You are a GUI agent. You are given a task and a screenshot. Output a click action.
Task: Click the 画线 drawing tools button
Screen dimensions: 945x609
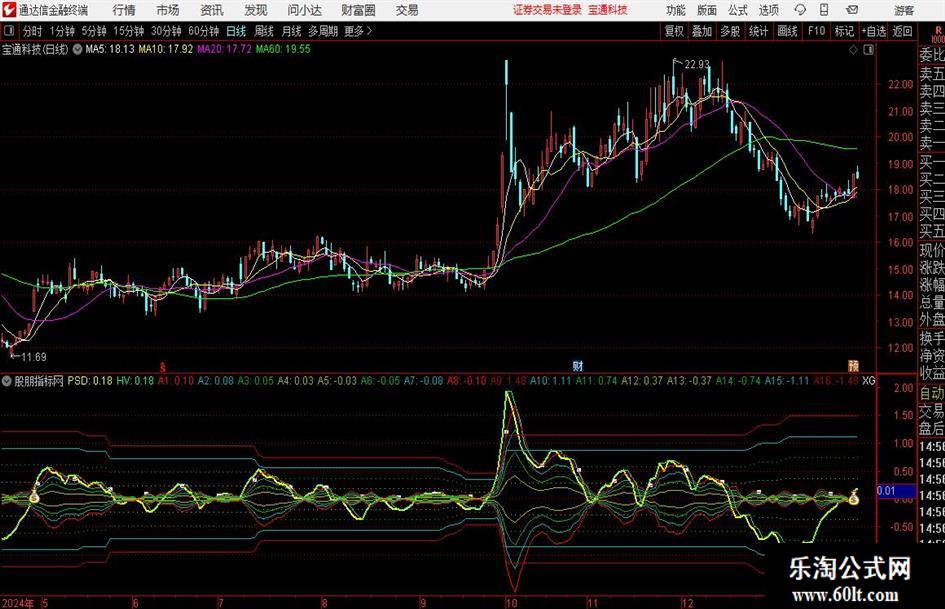pyautogui.click(x=787, y=31)
